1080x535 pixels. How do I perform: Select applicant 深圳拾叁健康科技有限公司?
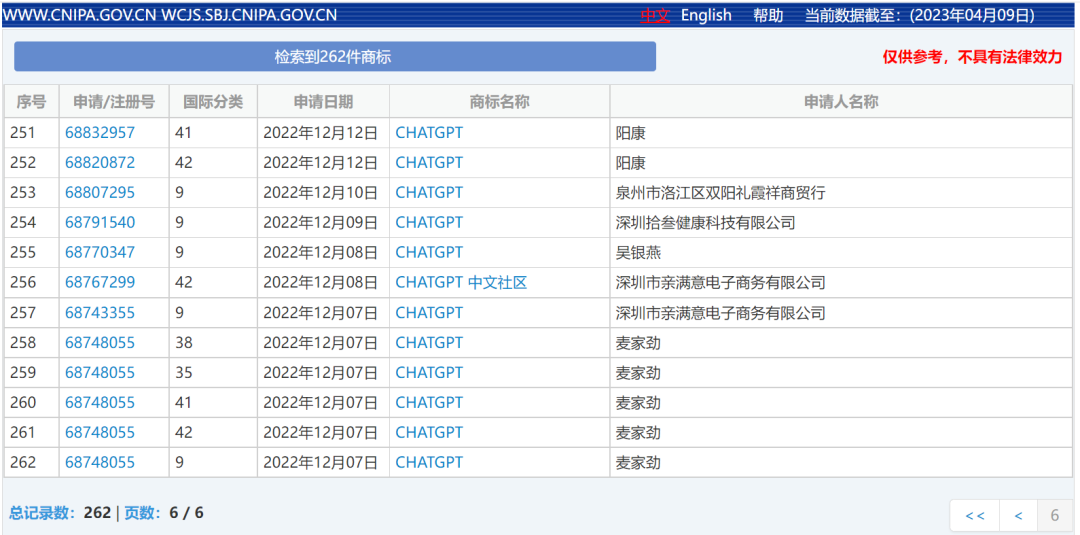coord(705,222)
